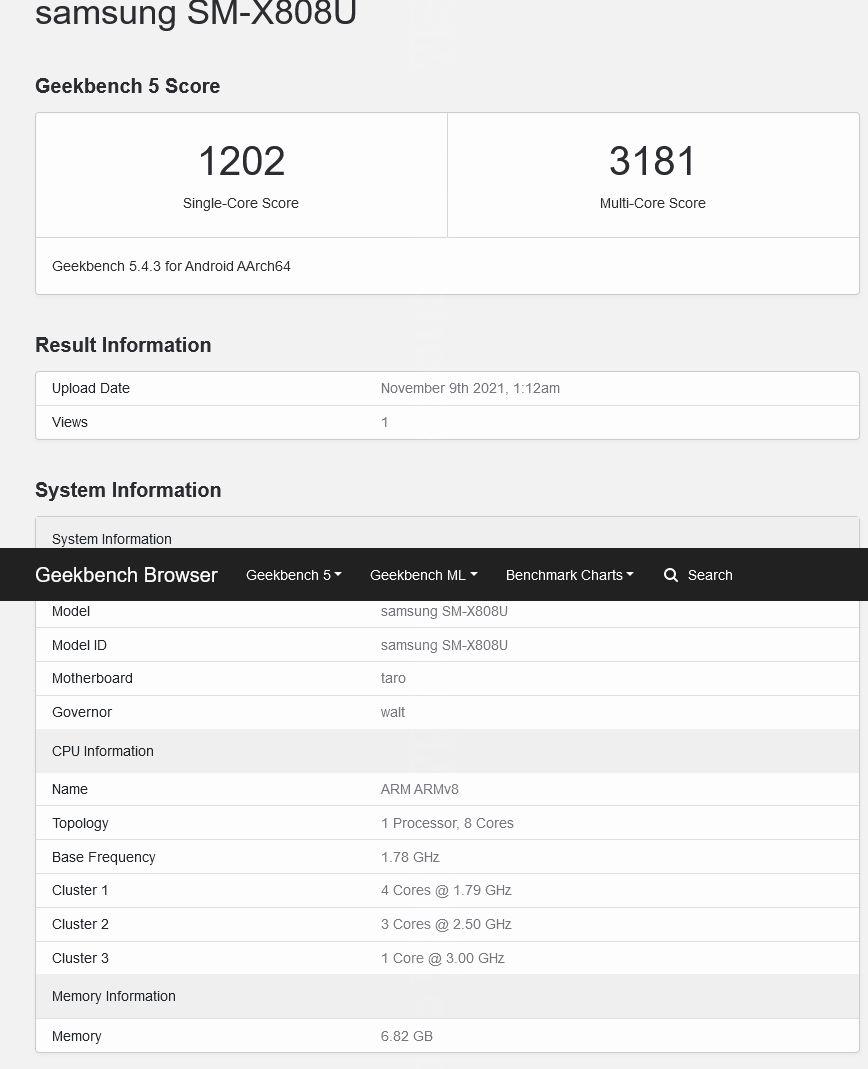Image resolution: width=868 pixels, height=1069 pixels.
Task: Click the Views row label
Action: [70, 422]
